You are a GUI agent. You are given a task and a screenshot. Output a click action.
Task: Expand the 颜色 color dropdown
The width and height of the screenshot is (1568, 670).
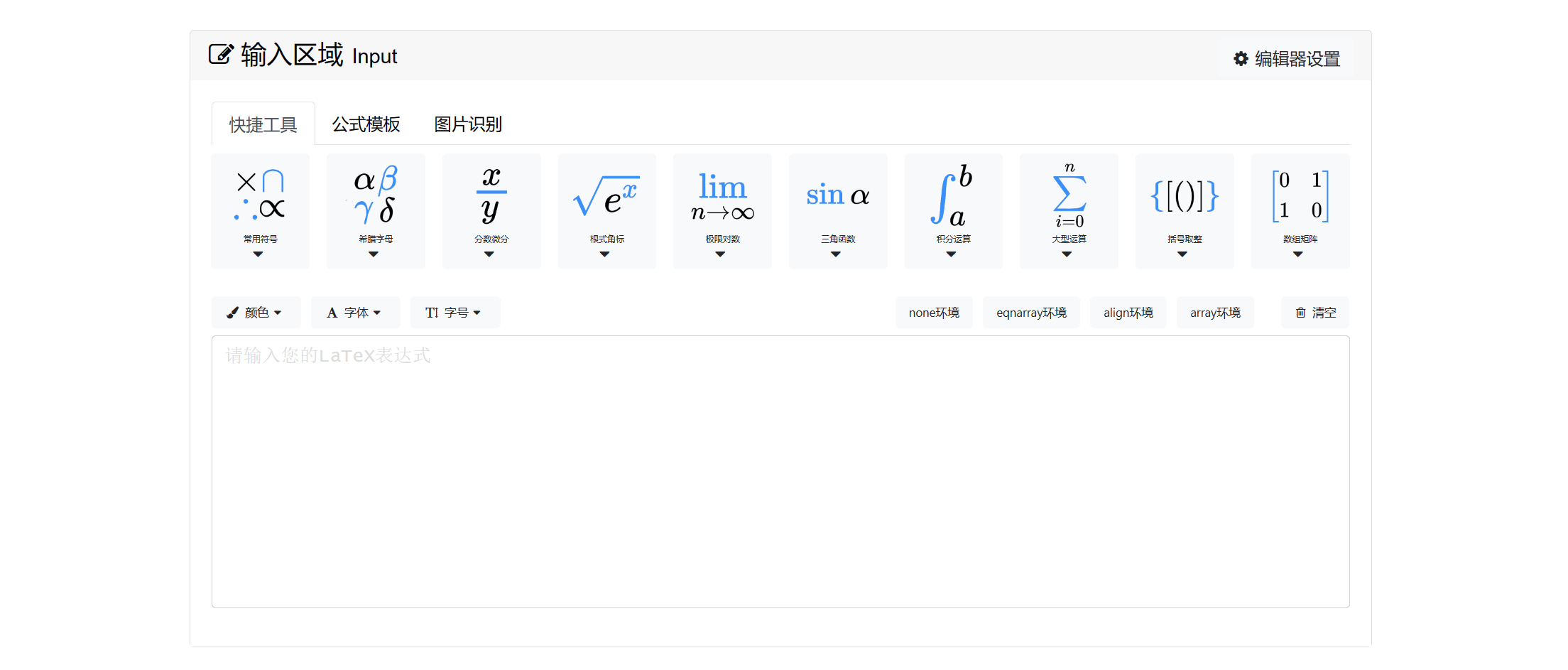(x=256, y=313)
